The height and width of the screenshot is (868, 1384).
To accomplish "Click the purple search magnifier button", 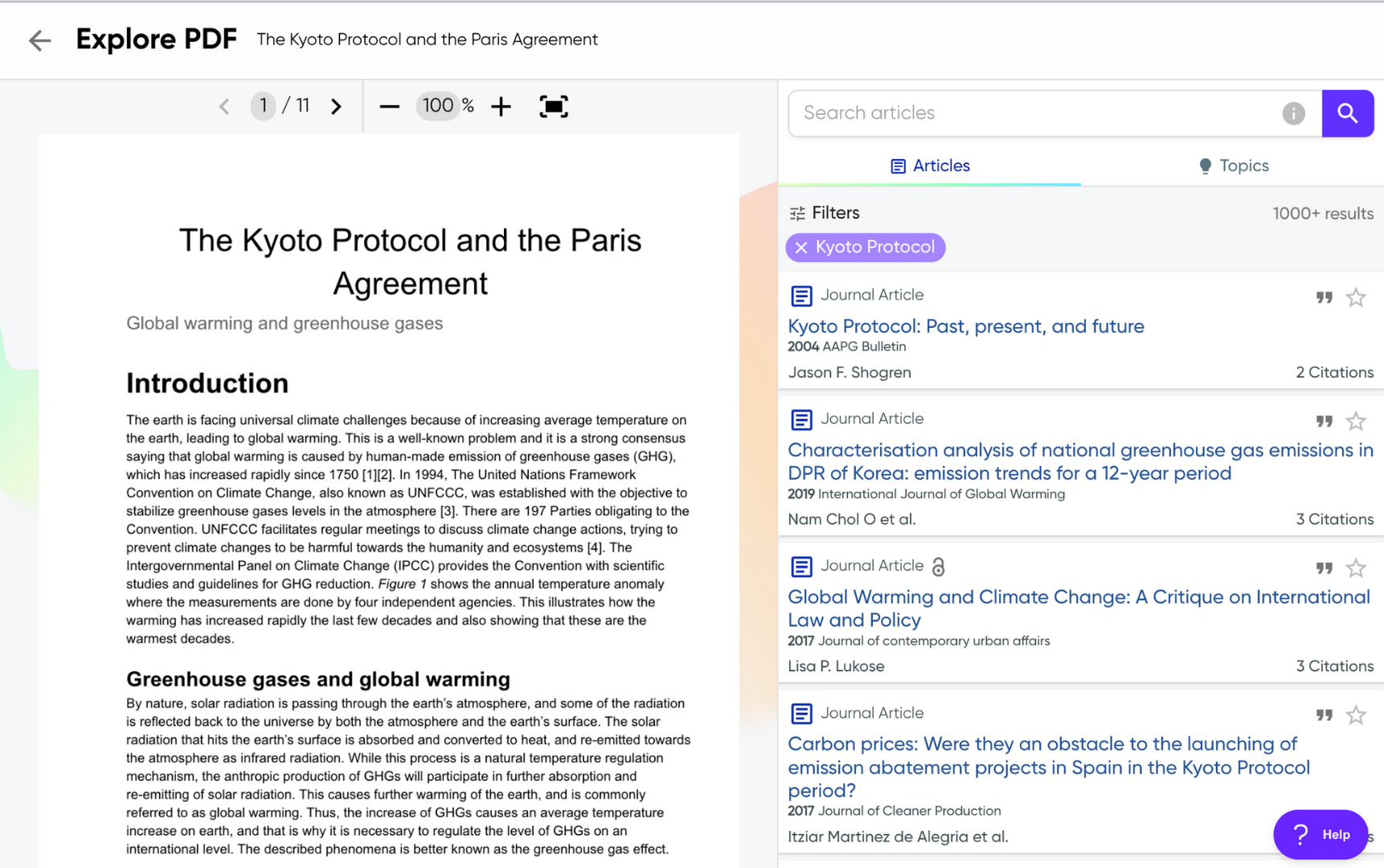I will coord(1347,113).
